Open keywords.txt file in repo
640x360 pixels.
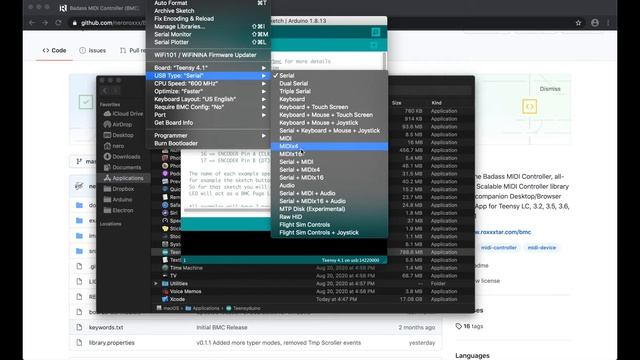click(x=106, y=327)
